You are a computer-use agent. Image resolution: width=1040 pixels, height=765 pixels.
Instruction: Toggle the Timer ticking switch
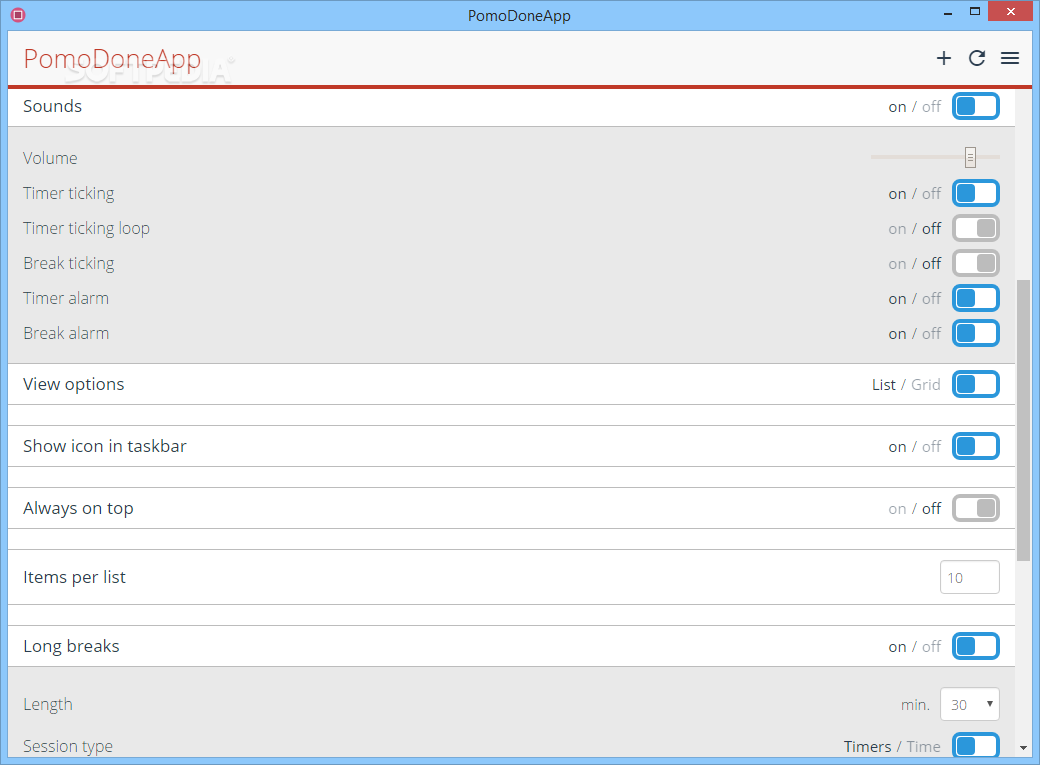[976, 194]
